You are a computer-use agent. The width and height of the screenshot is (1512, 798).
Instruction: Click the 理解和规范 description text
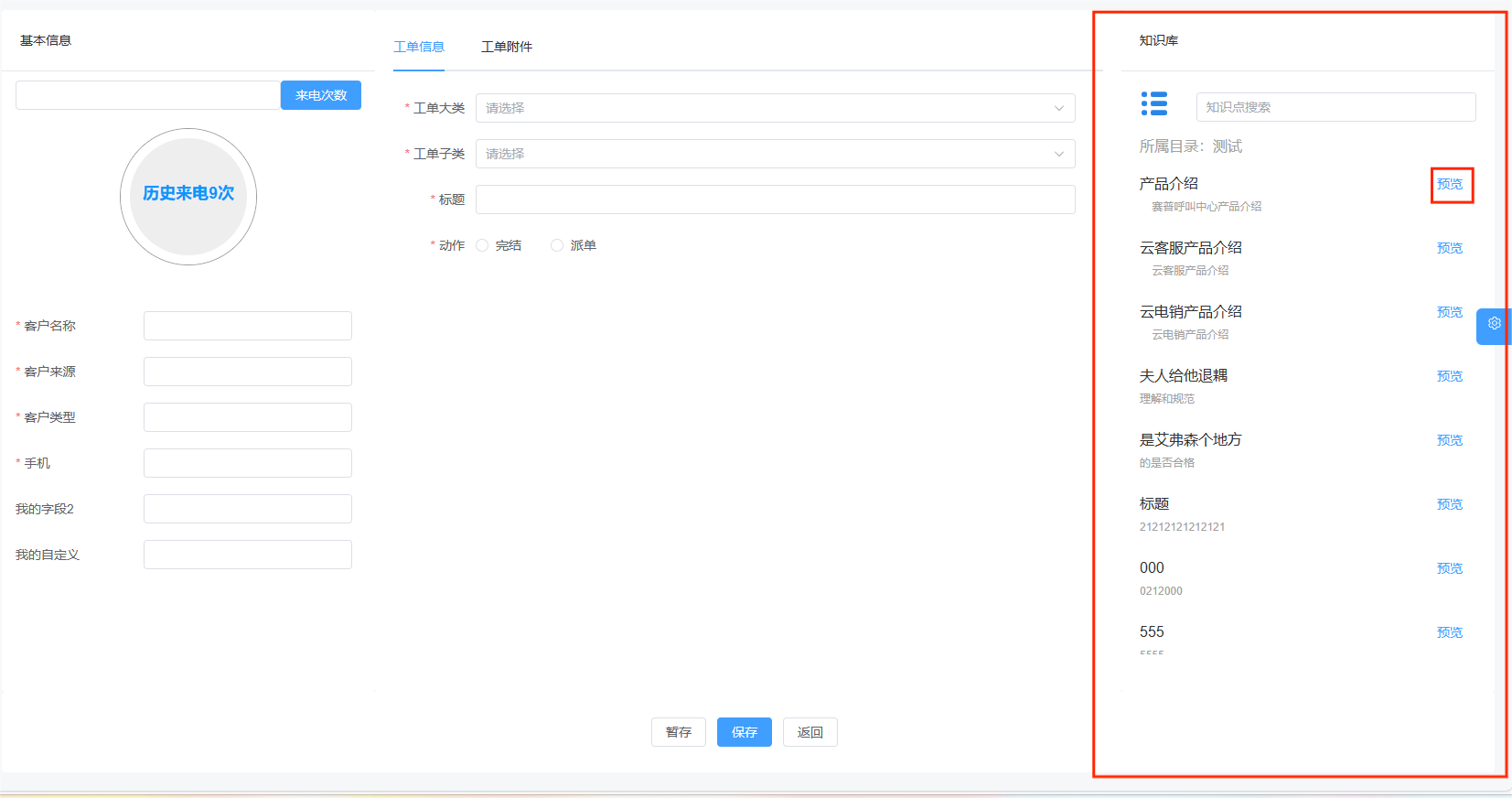pyautogui.click(x=1166, y=399)
